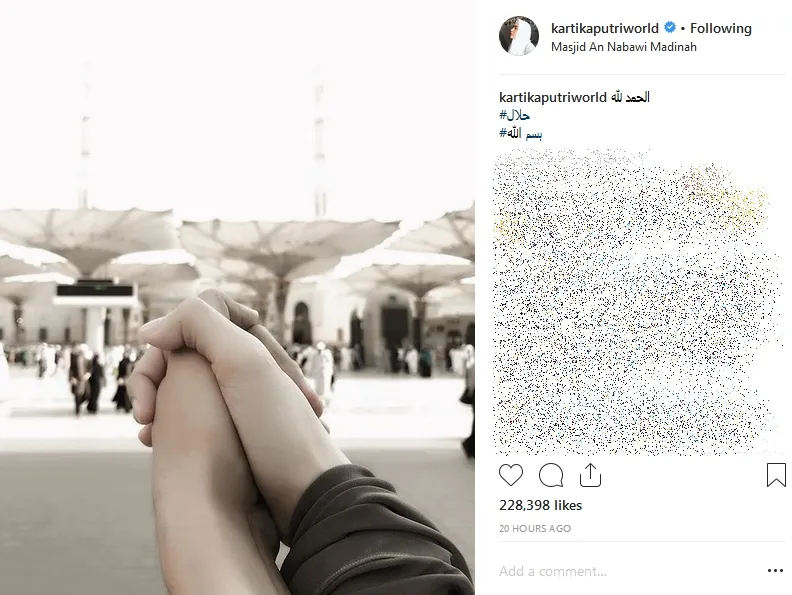
Task: Open more options three-dot menu
Action: click(775, 571)
